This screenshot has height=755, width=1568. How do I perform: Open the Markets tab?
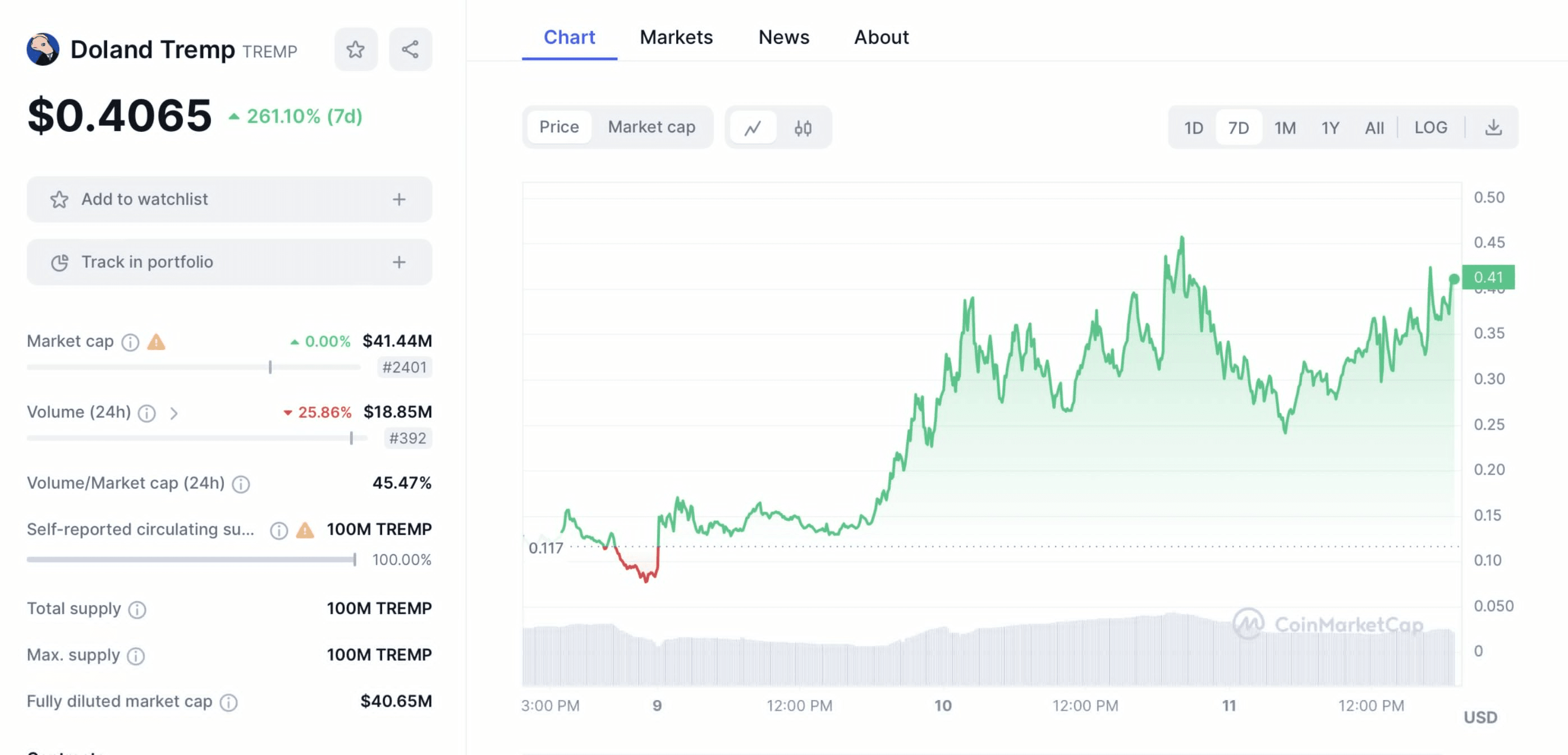click(x=676, y=37)
